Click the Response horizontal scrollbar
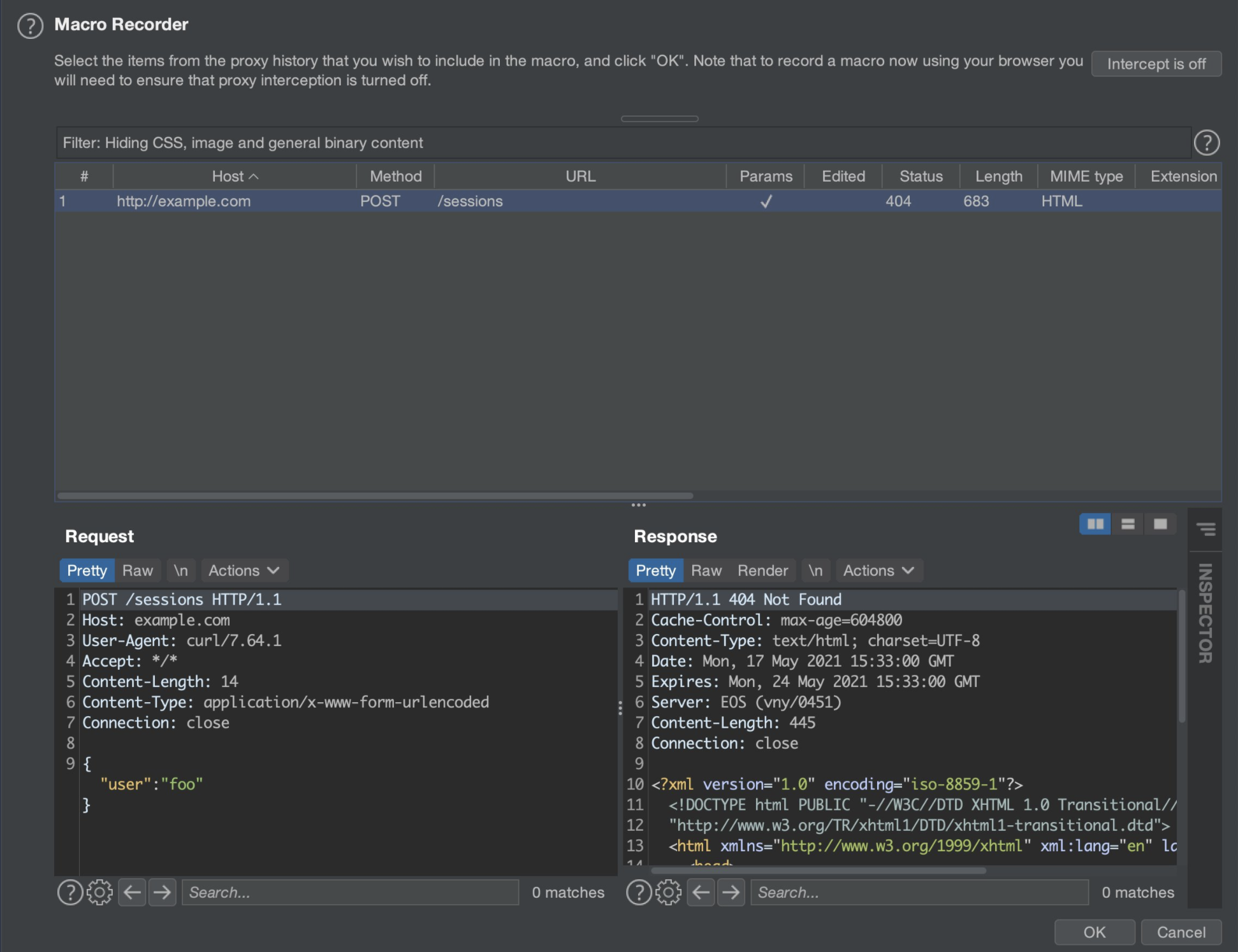This screenshot has height=952, width=1238. click(x=819, y=870)
